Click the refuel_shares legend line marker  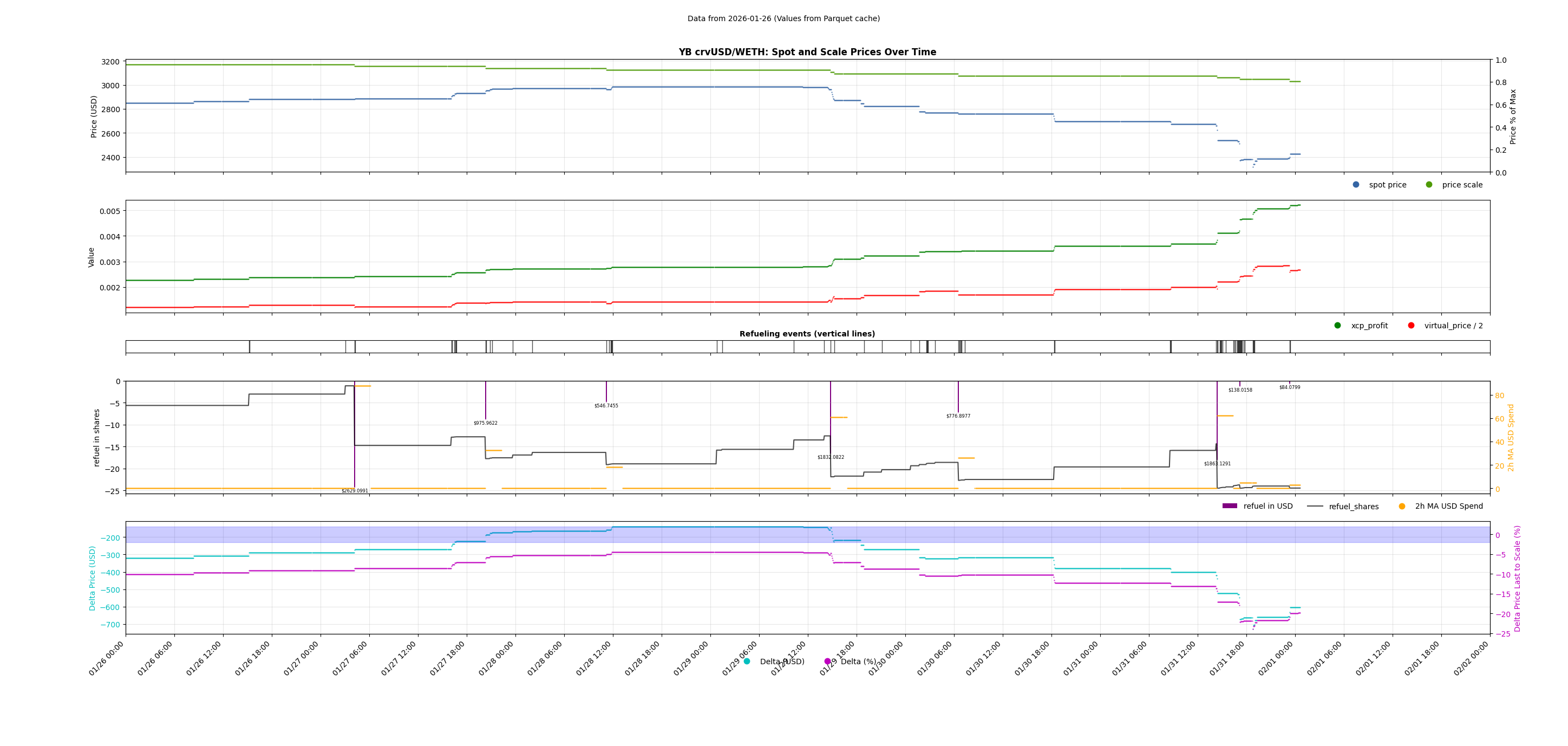pos(1315,506)
